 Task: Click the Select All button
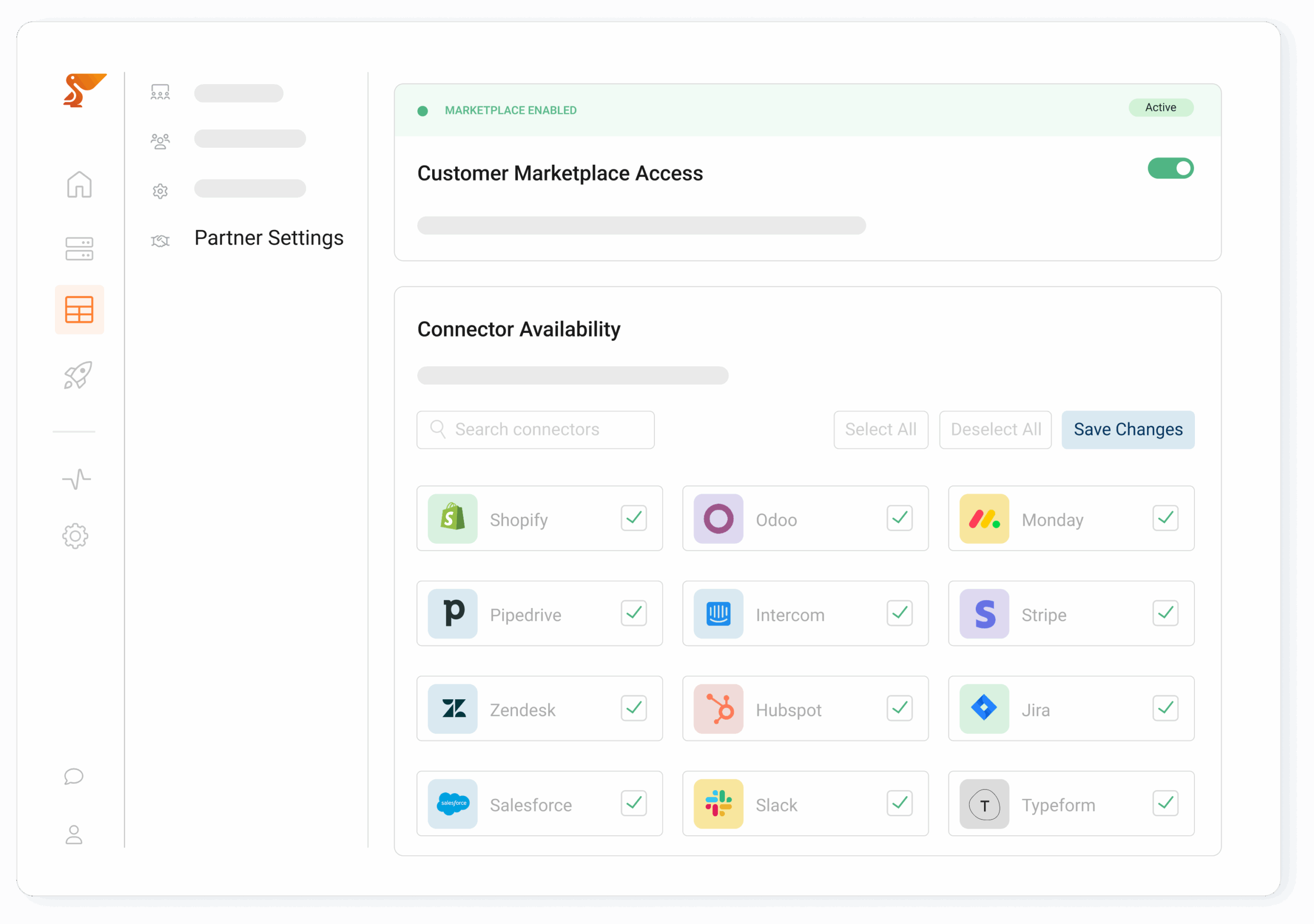pos(881,429)
